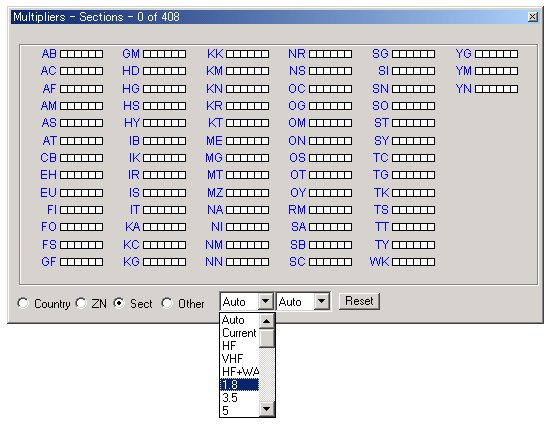Select the Sect radio button

pyautogui.click(x=119, y=303)
